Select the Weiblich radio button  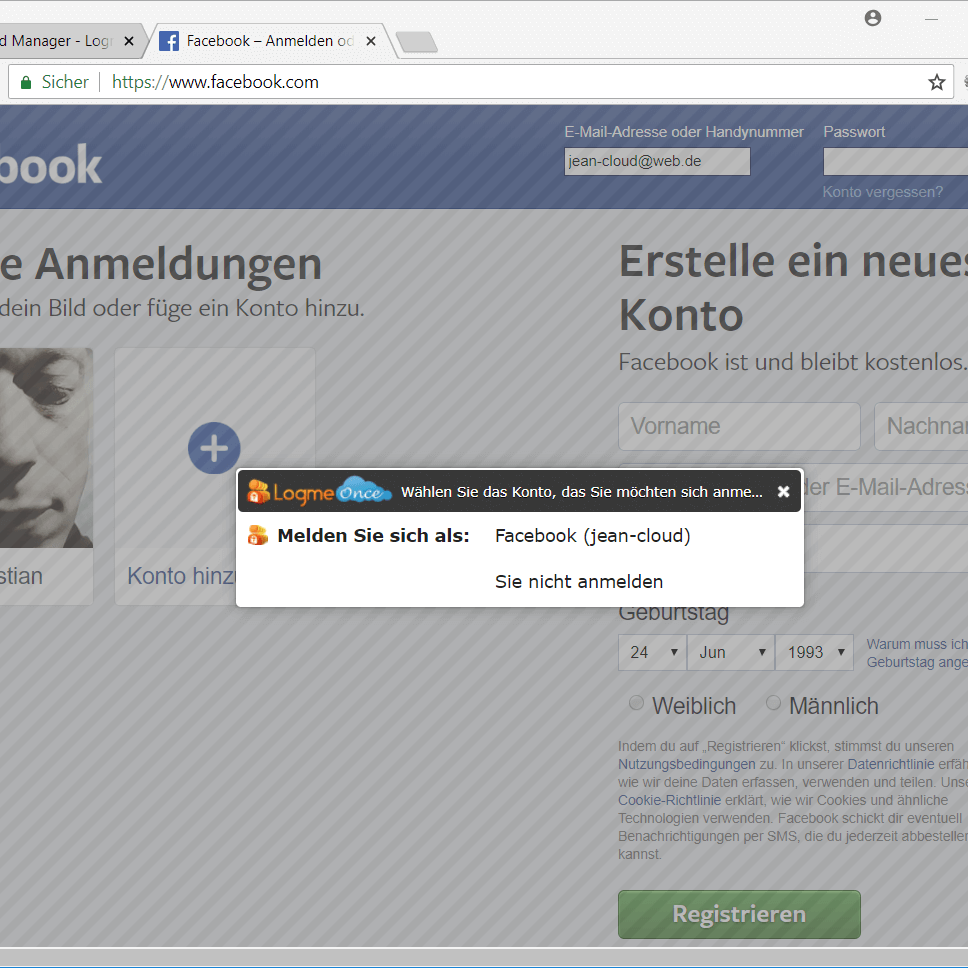tap(636, 703)
